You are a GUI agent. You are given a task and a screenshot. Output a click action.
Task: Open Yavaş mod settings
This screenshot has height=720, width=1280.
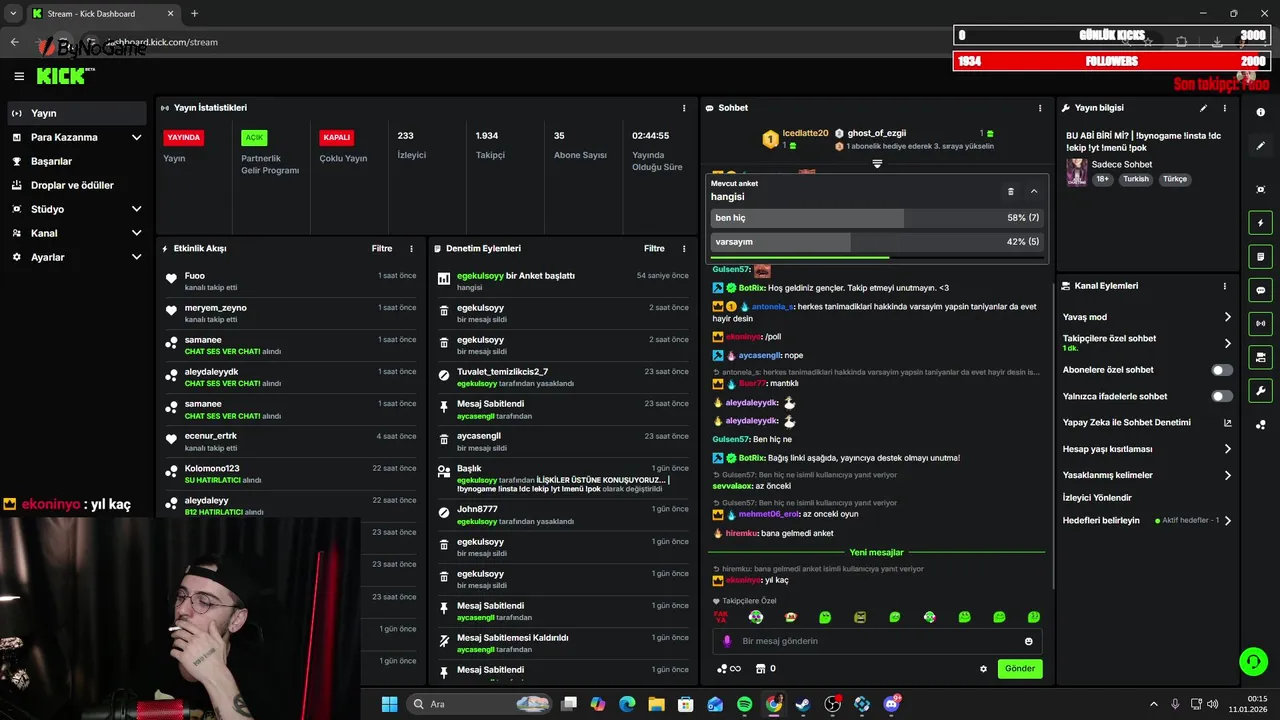pyautogui.click(x=1147, y=317)
